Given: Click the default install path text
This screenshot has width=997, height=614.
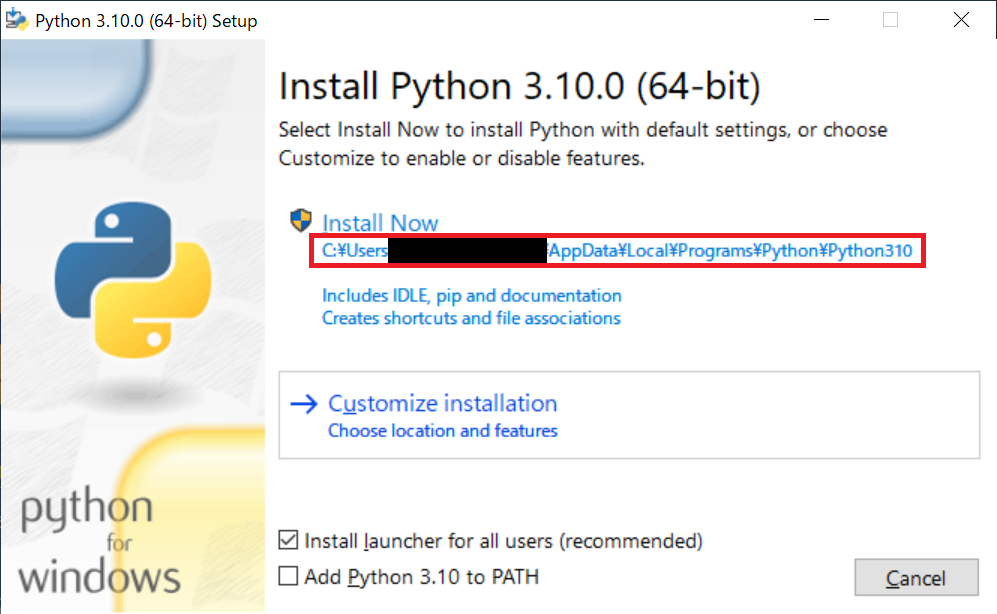Looking at the screenshot, I should pyautogui.click(x=617, y=250).
